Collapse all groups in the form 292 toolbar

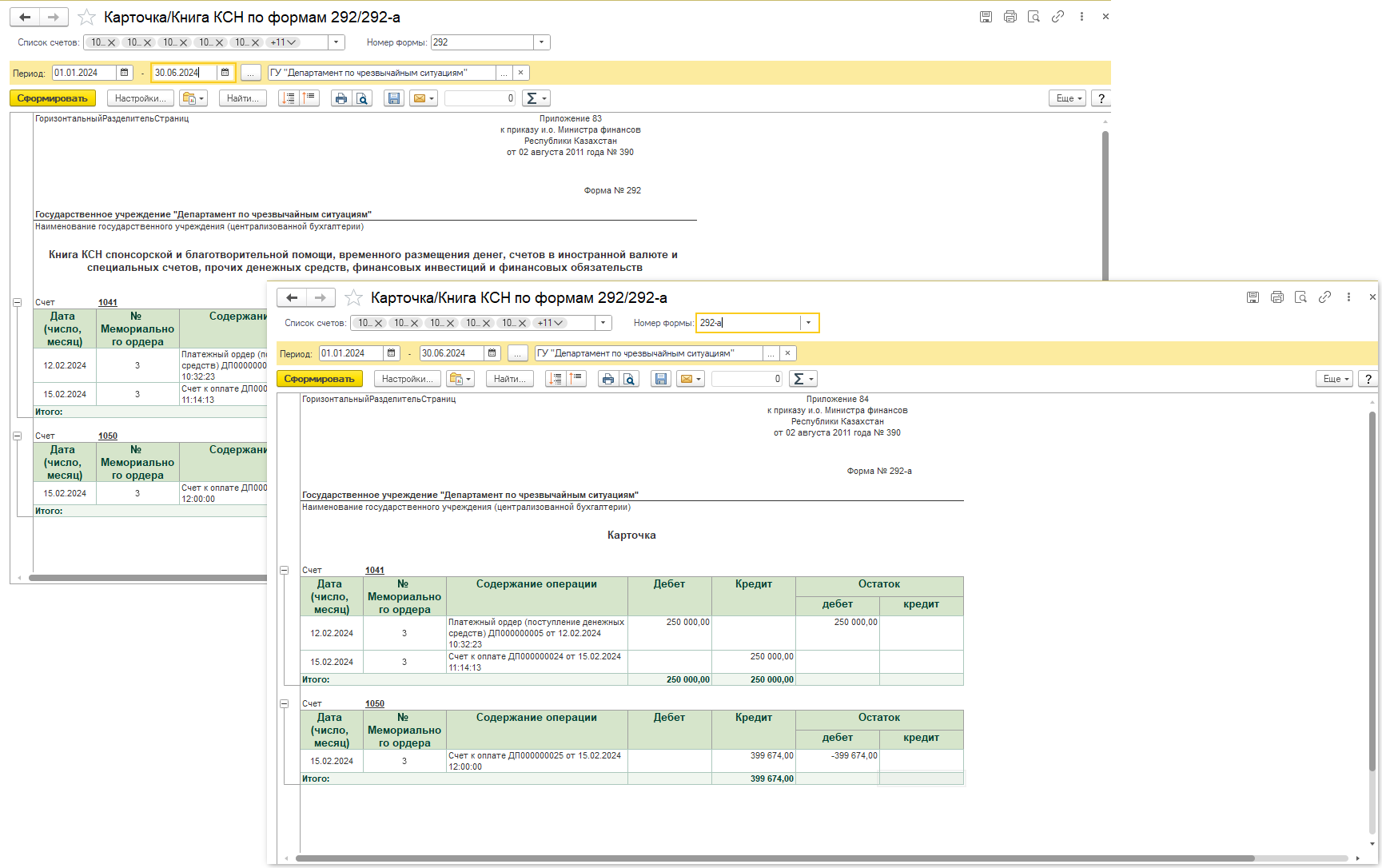point(309,98)
